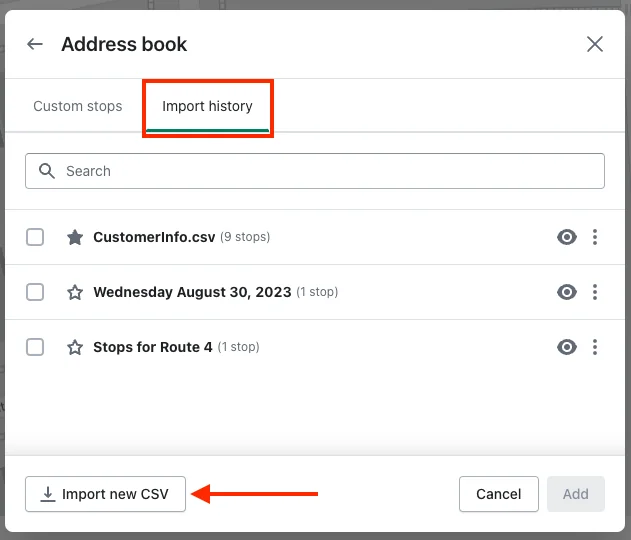This screenshot has width=631, height=540.
Task: Tick the Stops for Route 4 checkbox
Action: coord(35,347)
